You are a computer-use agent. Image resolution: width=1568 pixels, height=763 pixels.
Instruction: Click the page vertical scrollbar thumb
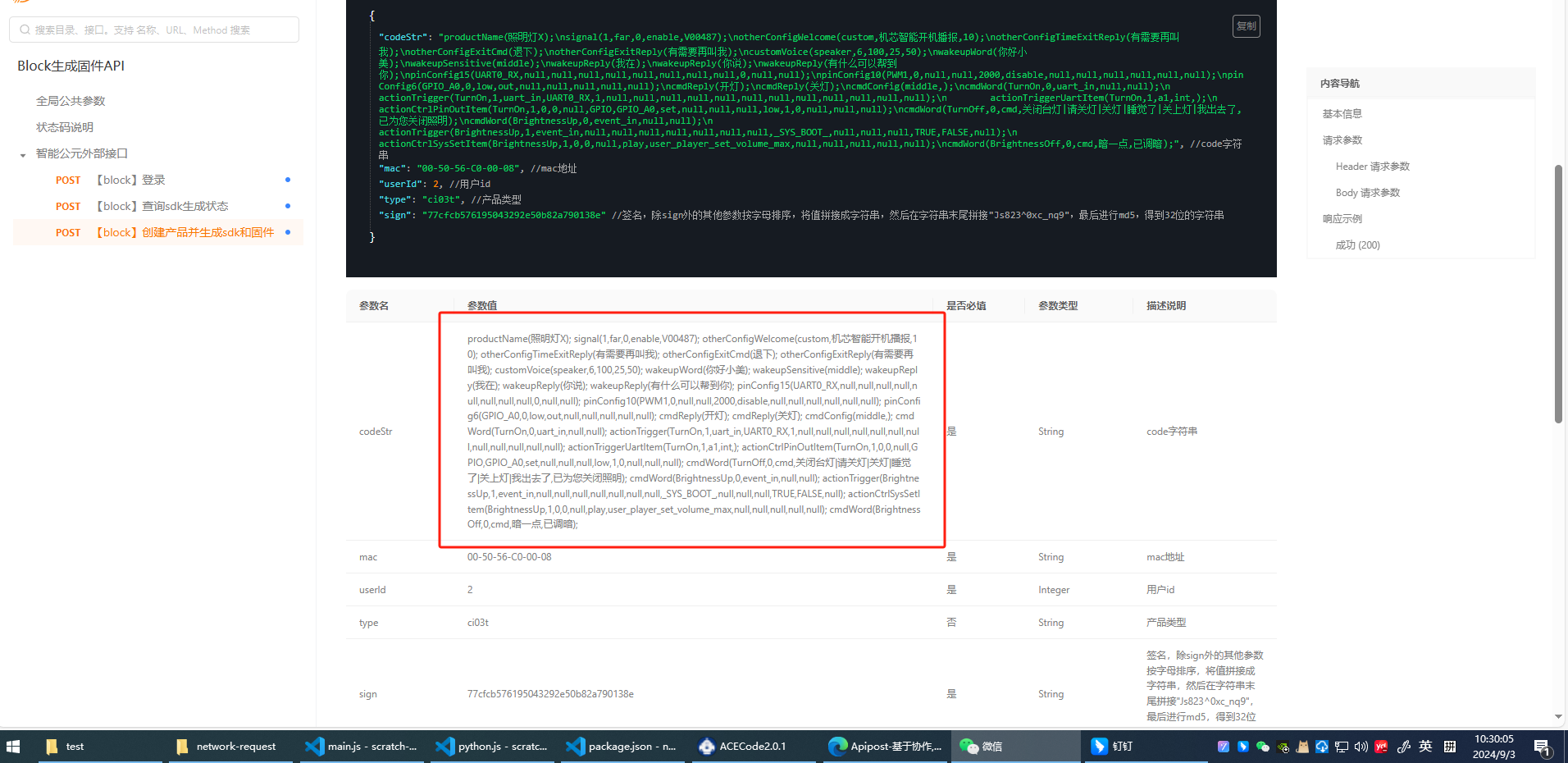(x=1558, y=294)
